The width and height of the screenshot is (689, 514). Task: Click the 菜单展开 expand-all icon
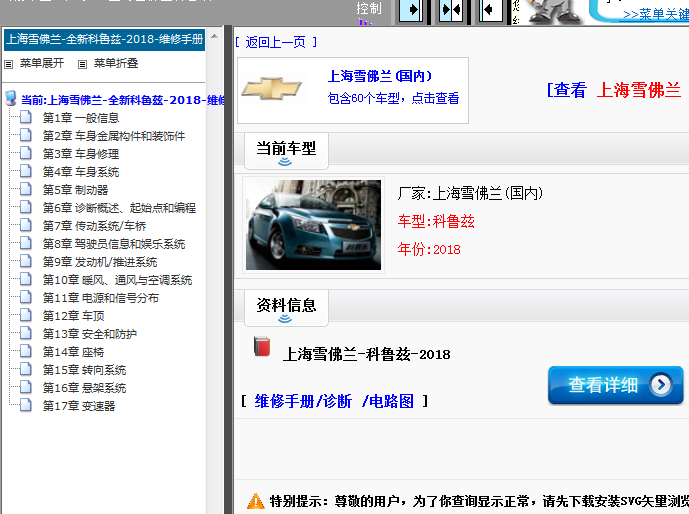pos(8,65)
